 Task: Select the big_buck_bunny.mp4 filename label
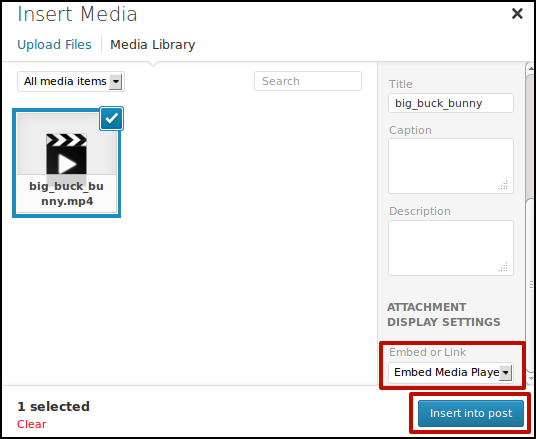[67, 194]
